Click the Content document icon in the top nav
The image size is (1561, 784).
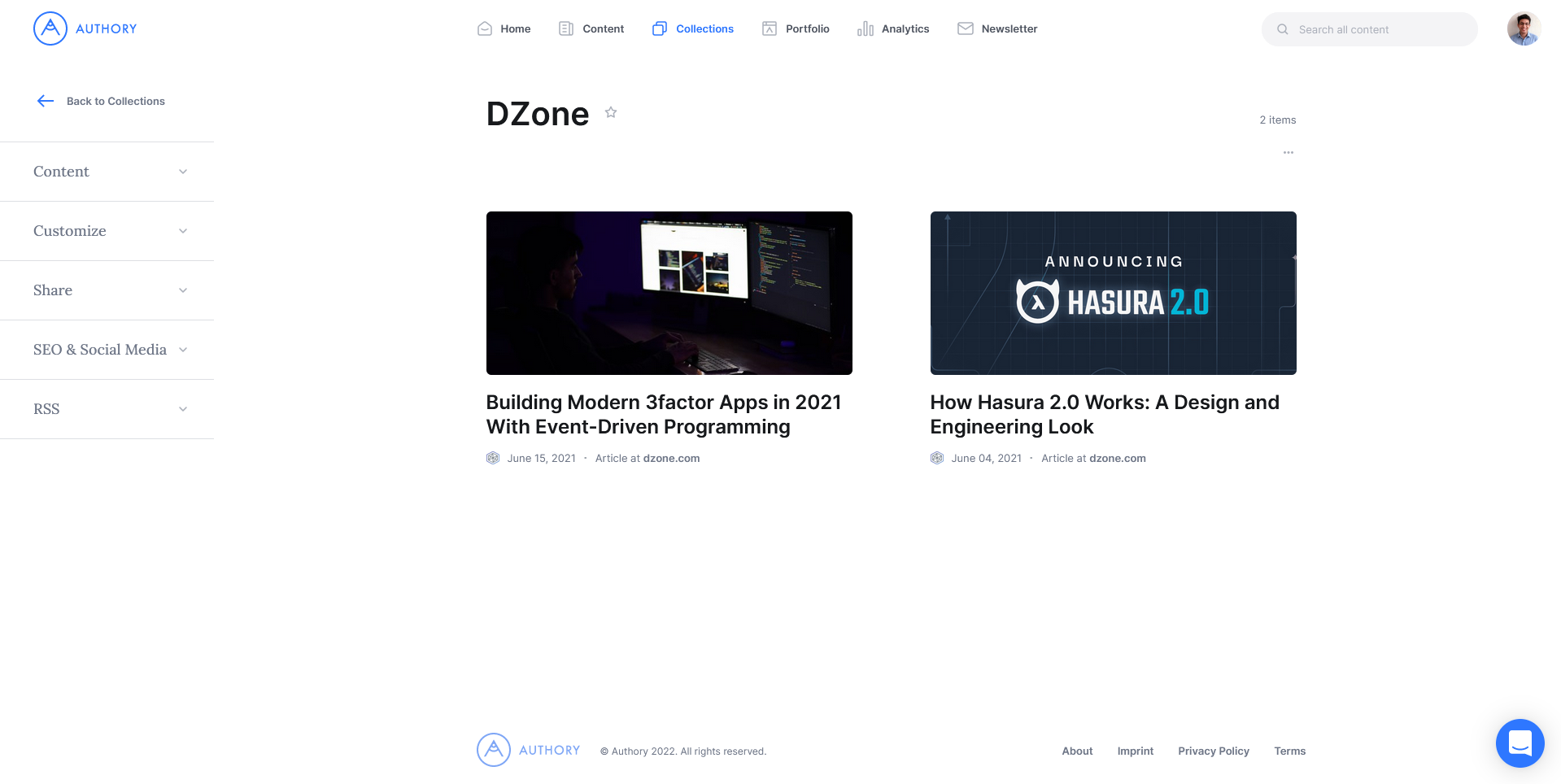[x=566, y=28]
